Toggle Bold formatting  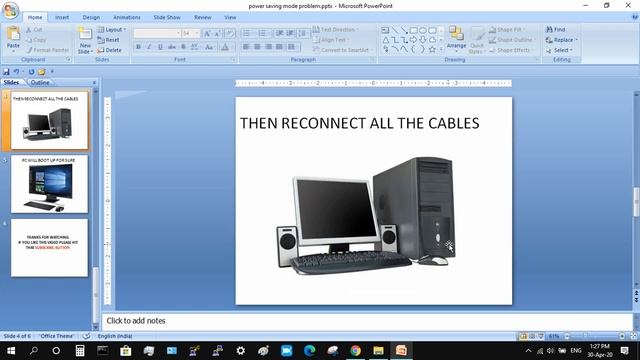click(x=138, y=47)
